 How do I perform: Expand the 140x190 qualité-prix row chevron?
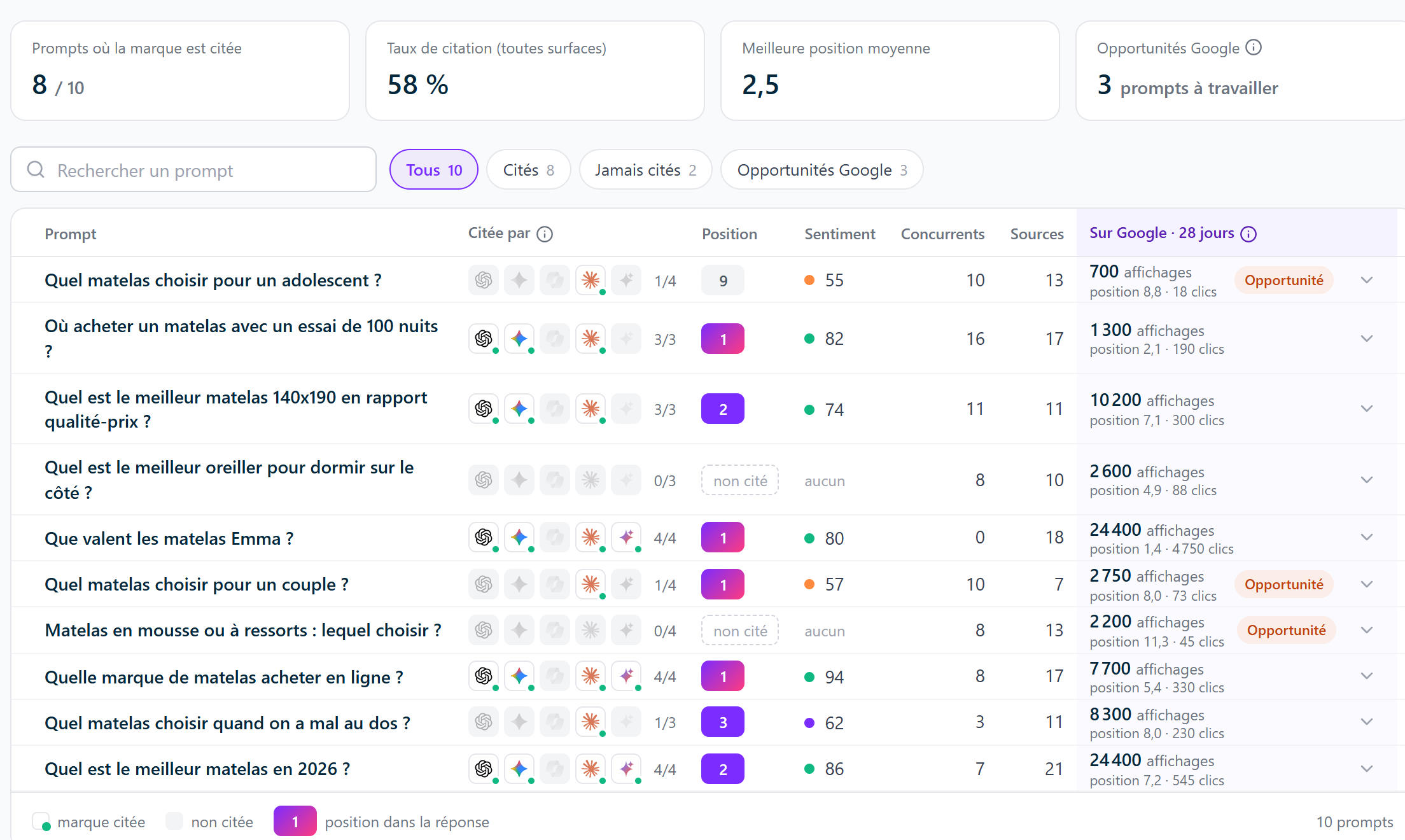1367,409
